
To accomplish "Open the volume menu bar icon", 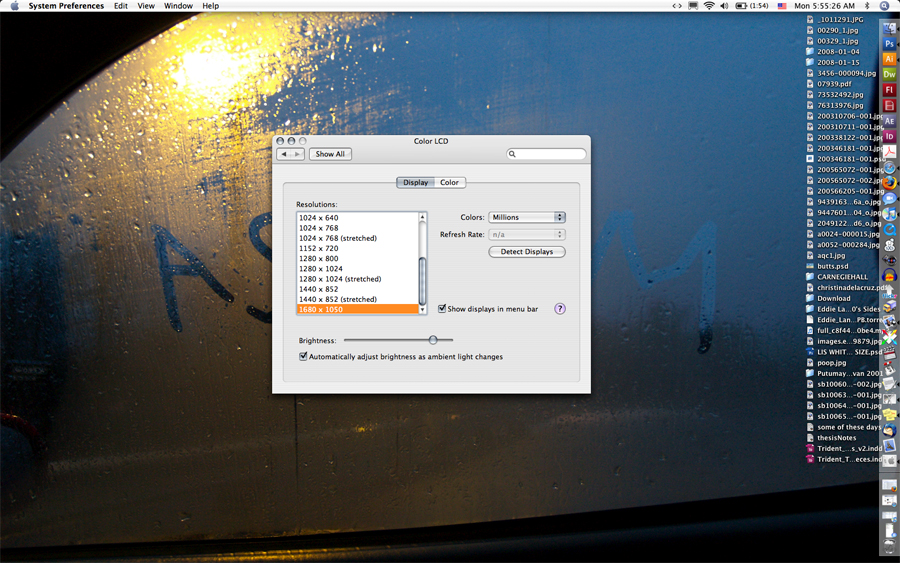I will coord(724,6).
